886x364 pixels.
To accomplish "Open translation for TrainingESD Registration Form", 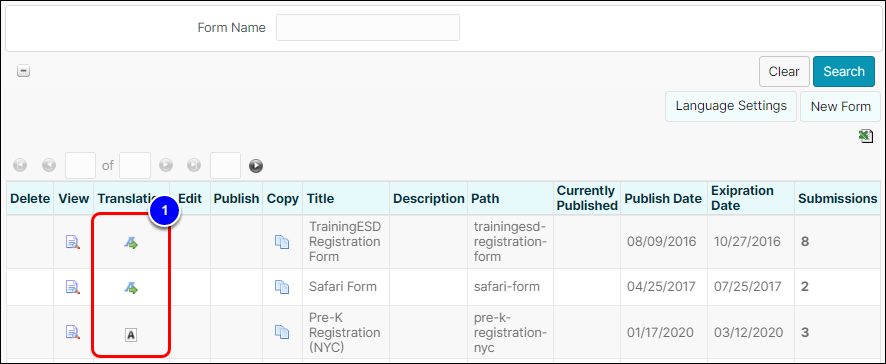I will [131, 243].
